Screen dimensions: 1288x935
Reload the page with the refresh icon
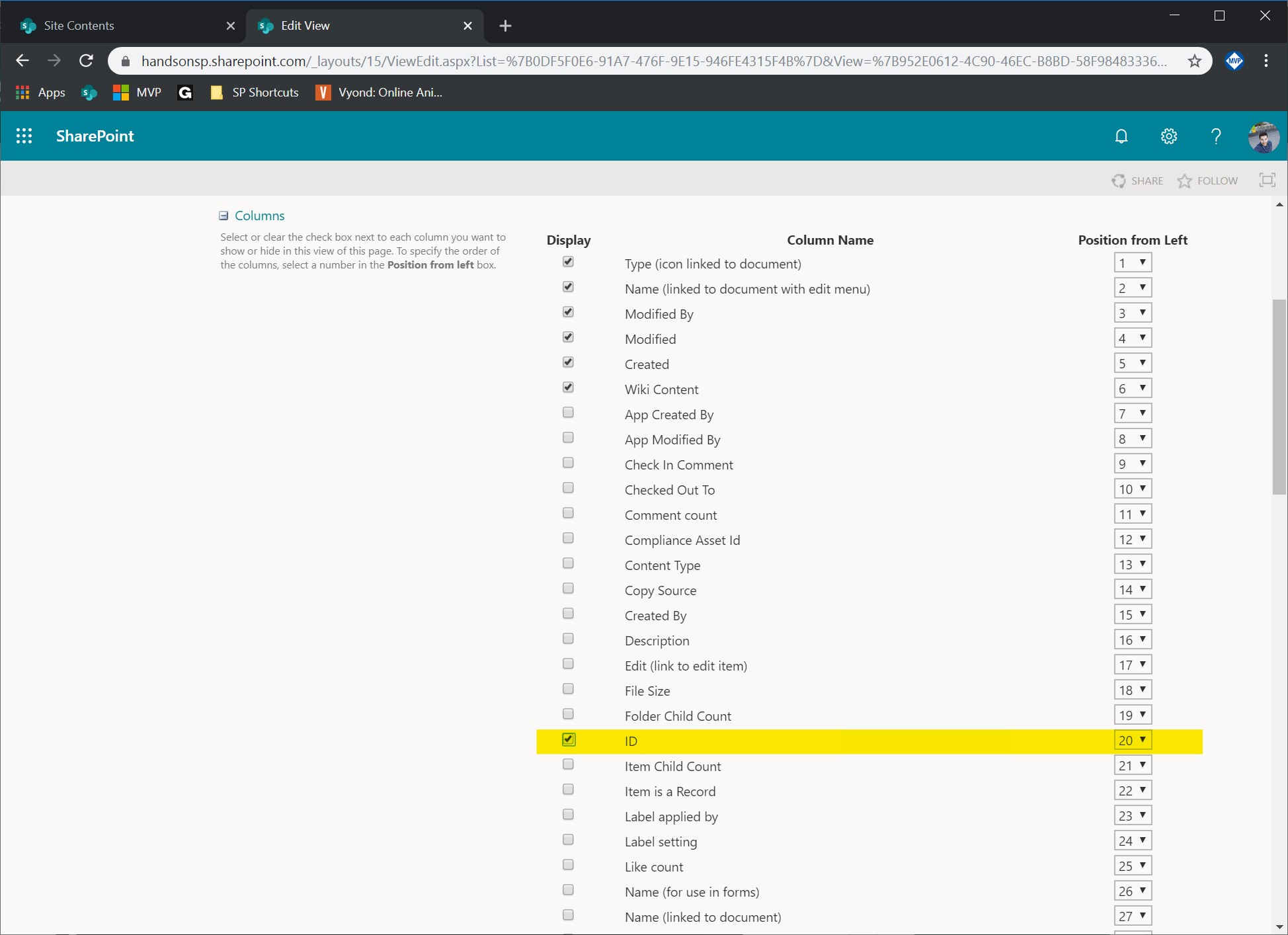(x=86, y=61)
